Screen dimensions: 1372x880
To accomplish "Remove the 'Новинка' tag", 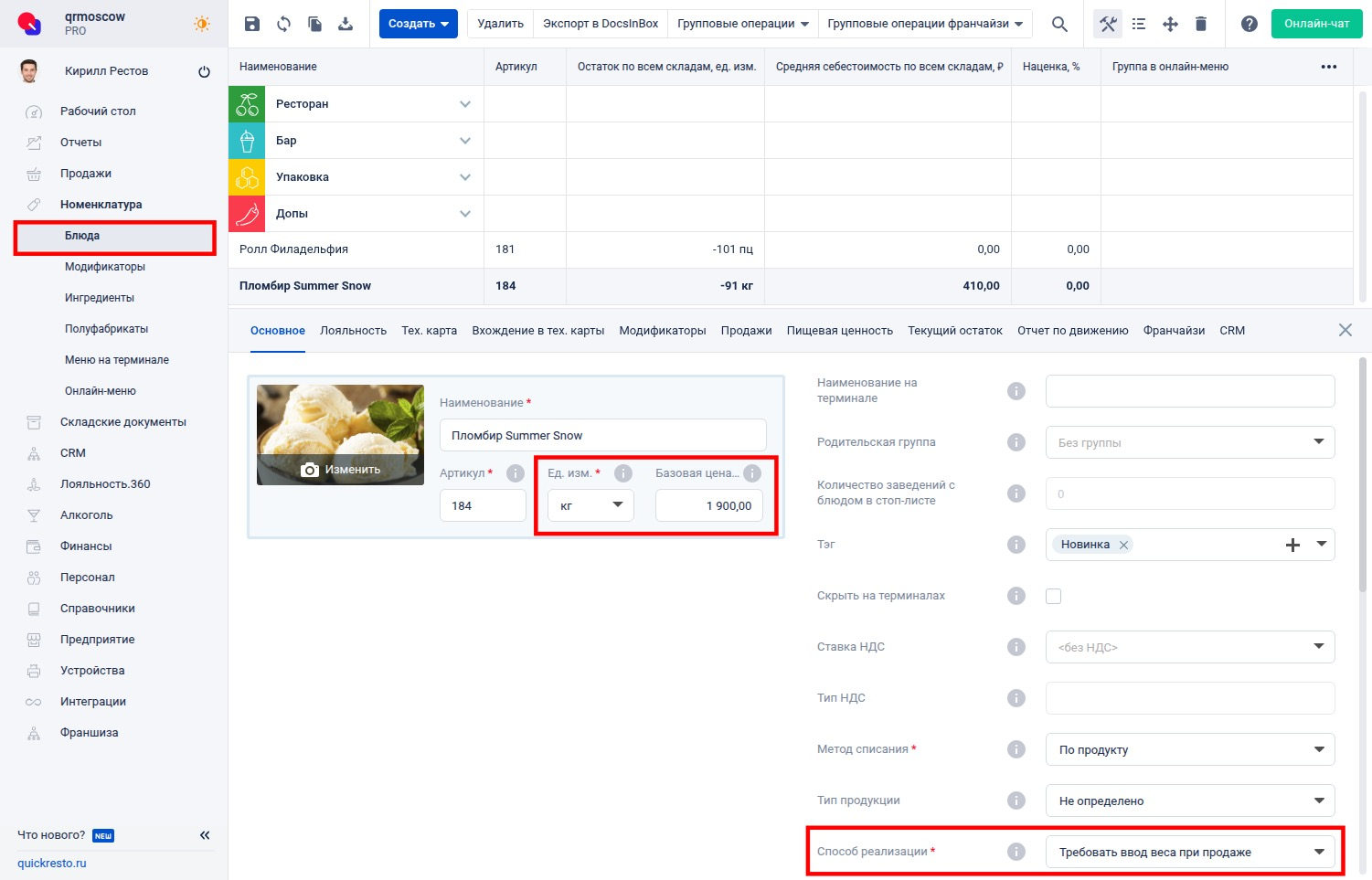I will click(x=1123, y=545).
